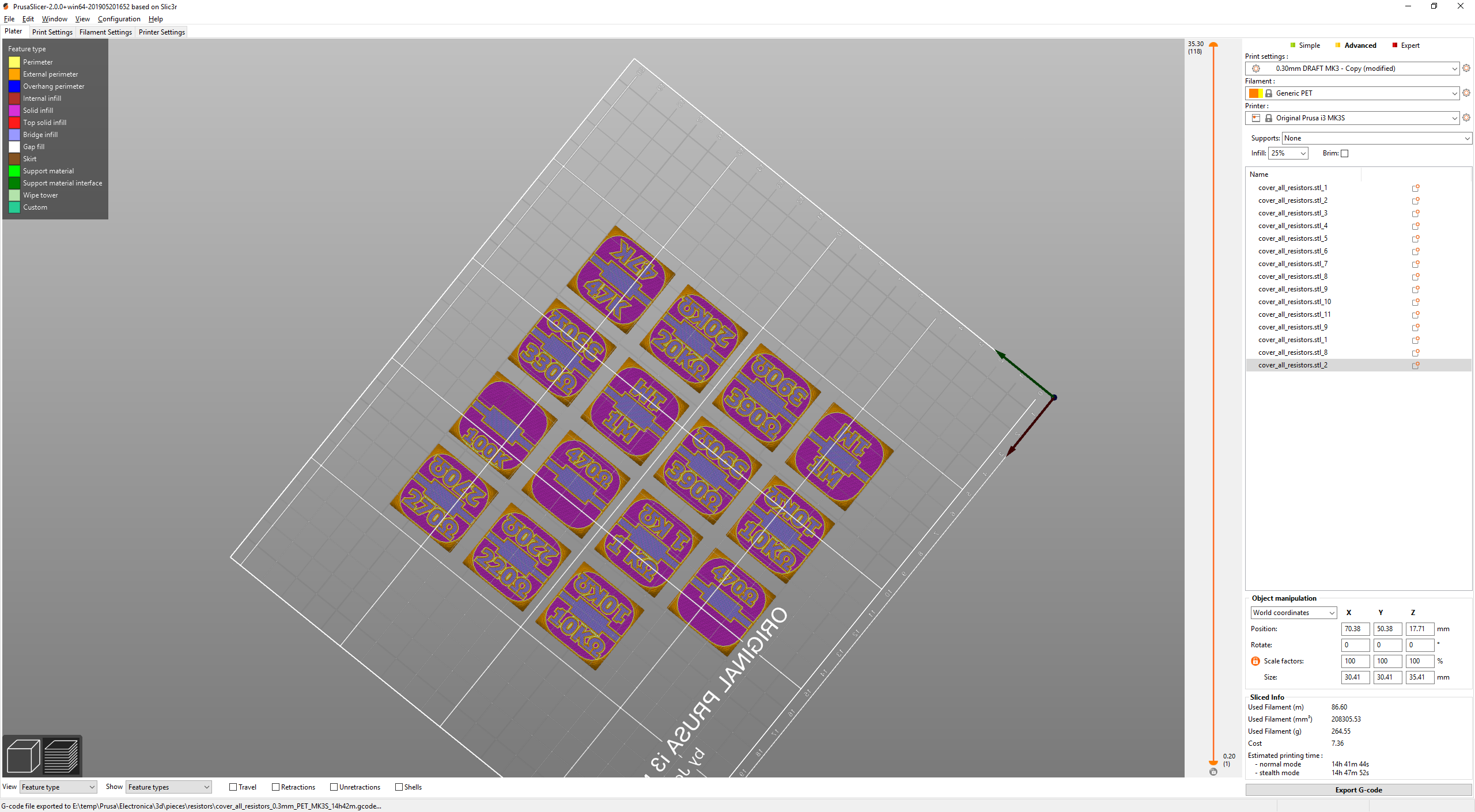1475x812 pixels.
Task: Click gear icon beside Printer preset
Action: [x=1466, y=118]
